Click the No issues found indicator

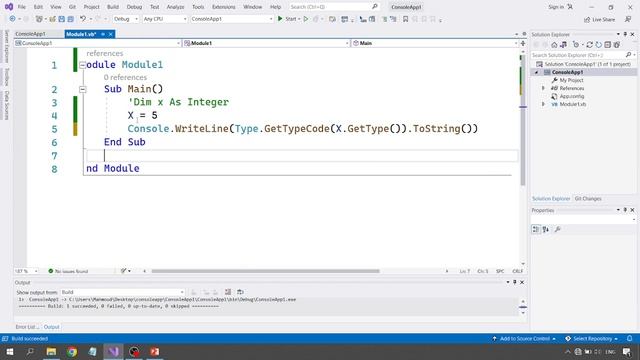tap(68, 271)
